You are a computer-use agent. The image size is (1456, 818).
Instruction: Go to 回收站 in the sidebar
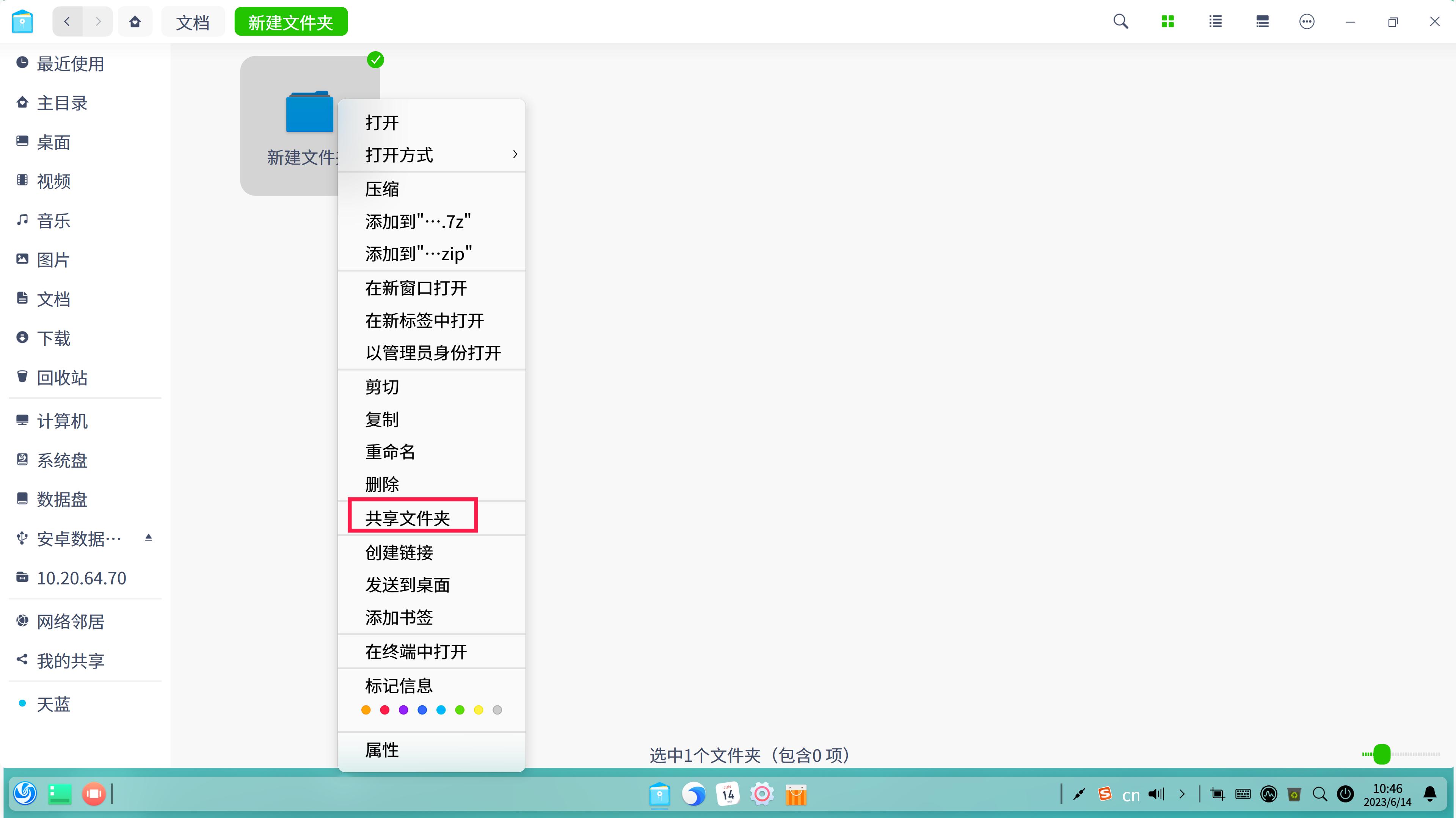tap(85, 378)
